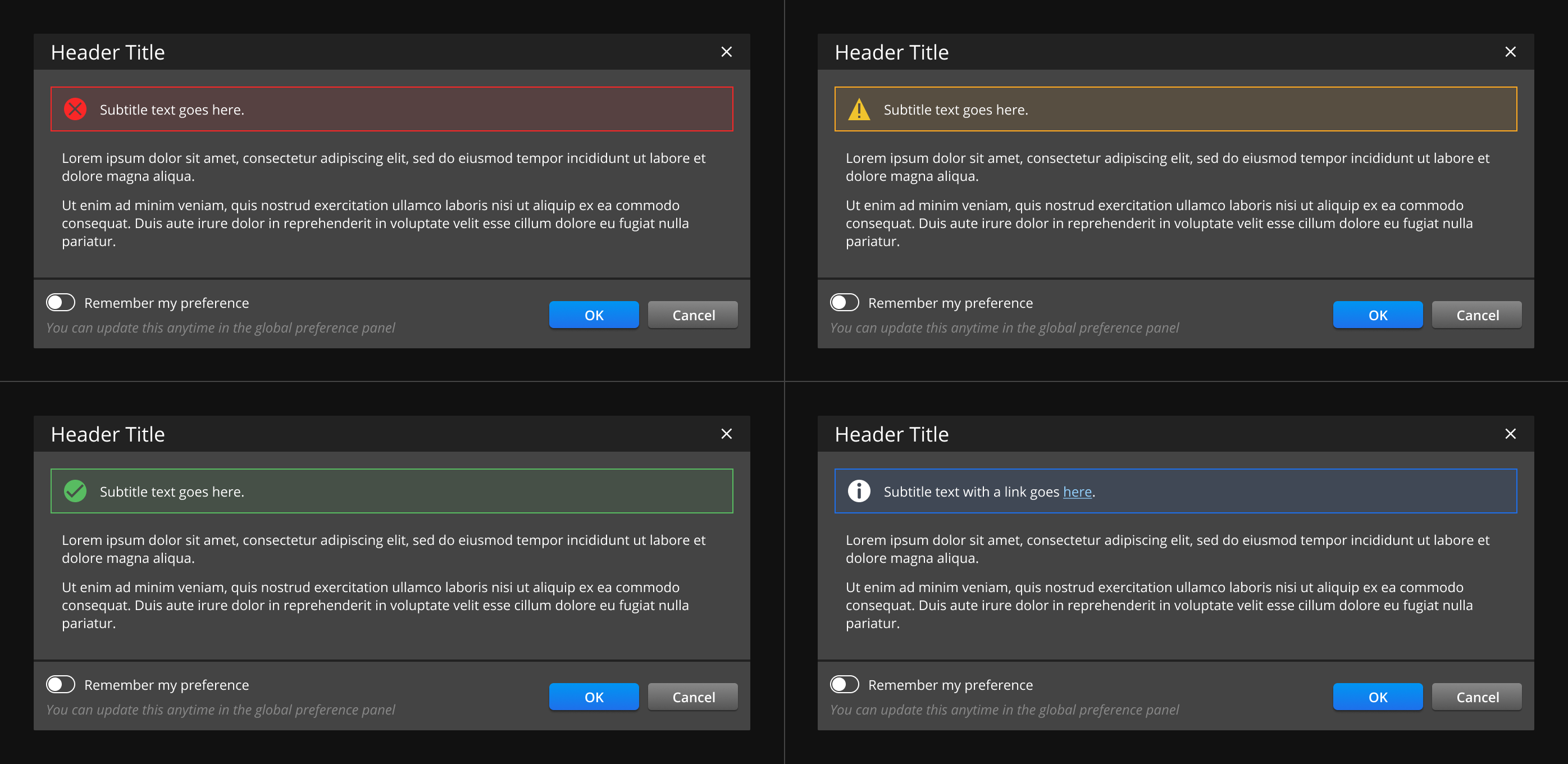Image resolution: width=1568 pixels, height=764 pixels.
Task: Confirm the warning dialog with OK
Action: click(1378, 315)
